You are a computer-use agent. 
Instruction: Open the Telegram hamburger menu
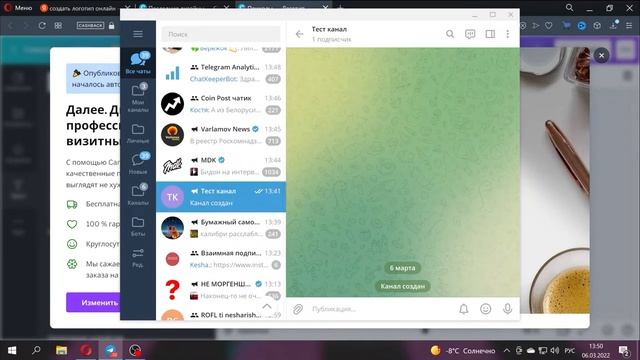[x=138, y=34]
